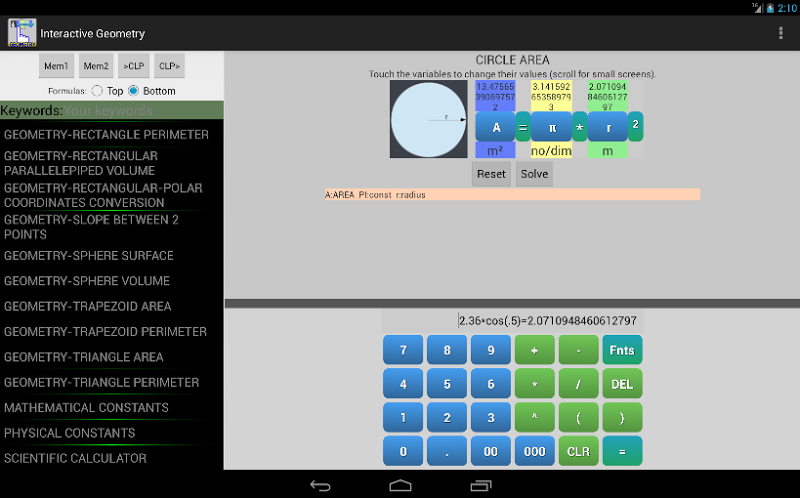The width and height of the screenshot is (800, 498).
Task: Click the Reset button
Action: click(491, 174)
